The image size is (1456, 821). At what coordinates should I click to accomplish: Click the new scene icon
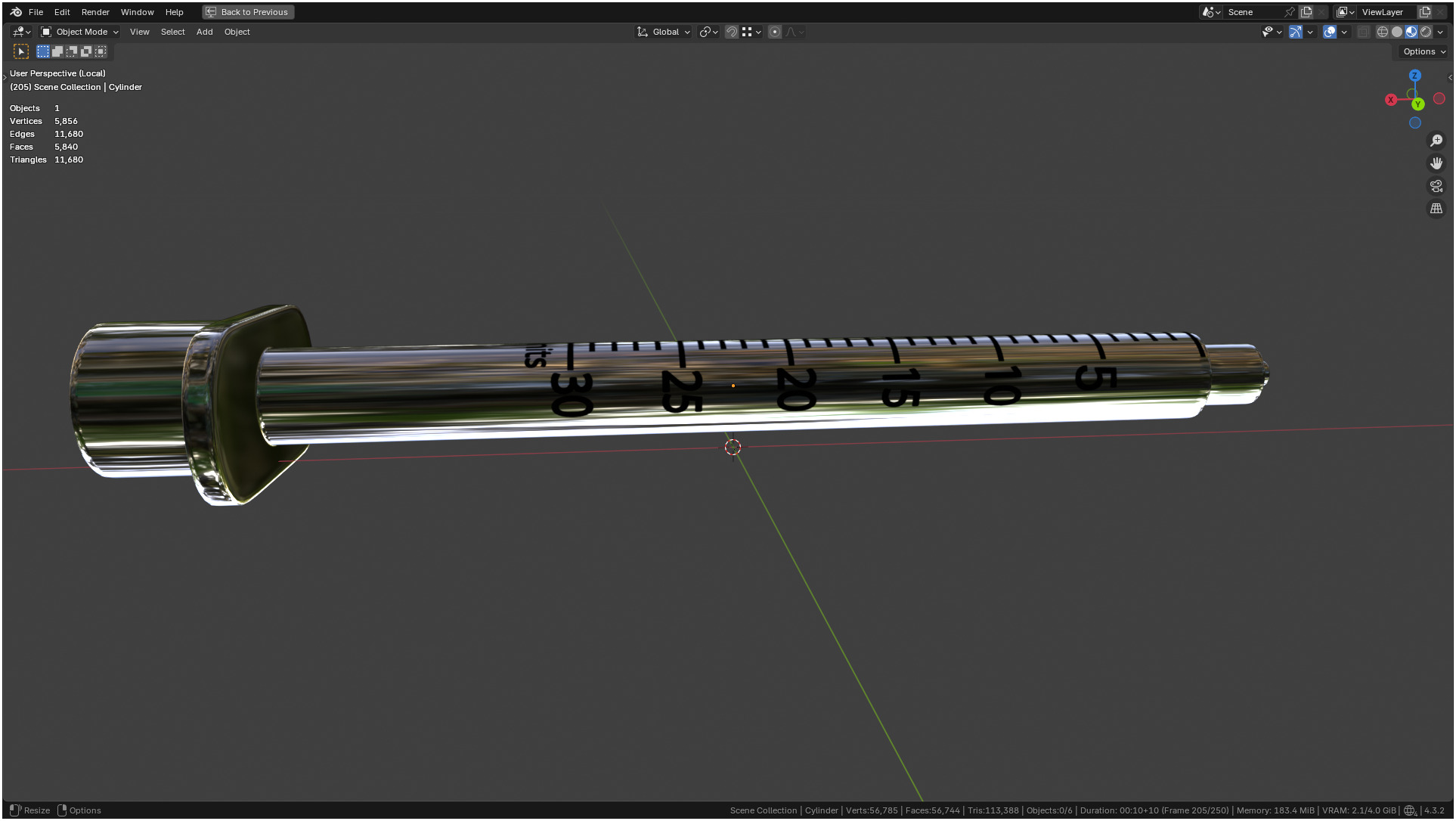point(1306,12)
